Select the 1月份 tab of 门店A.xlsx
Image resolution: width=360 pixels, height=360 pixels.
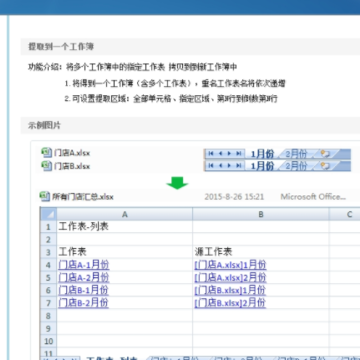coord(262,154)
